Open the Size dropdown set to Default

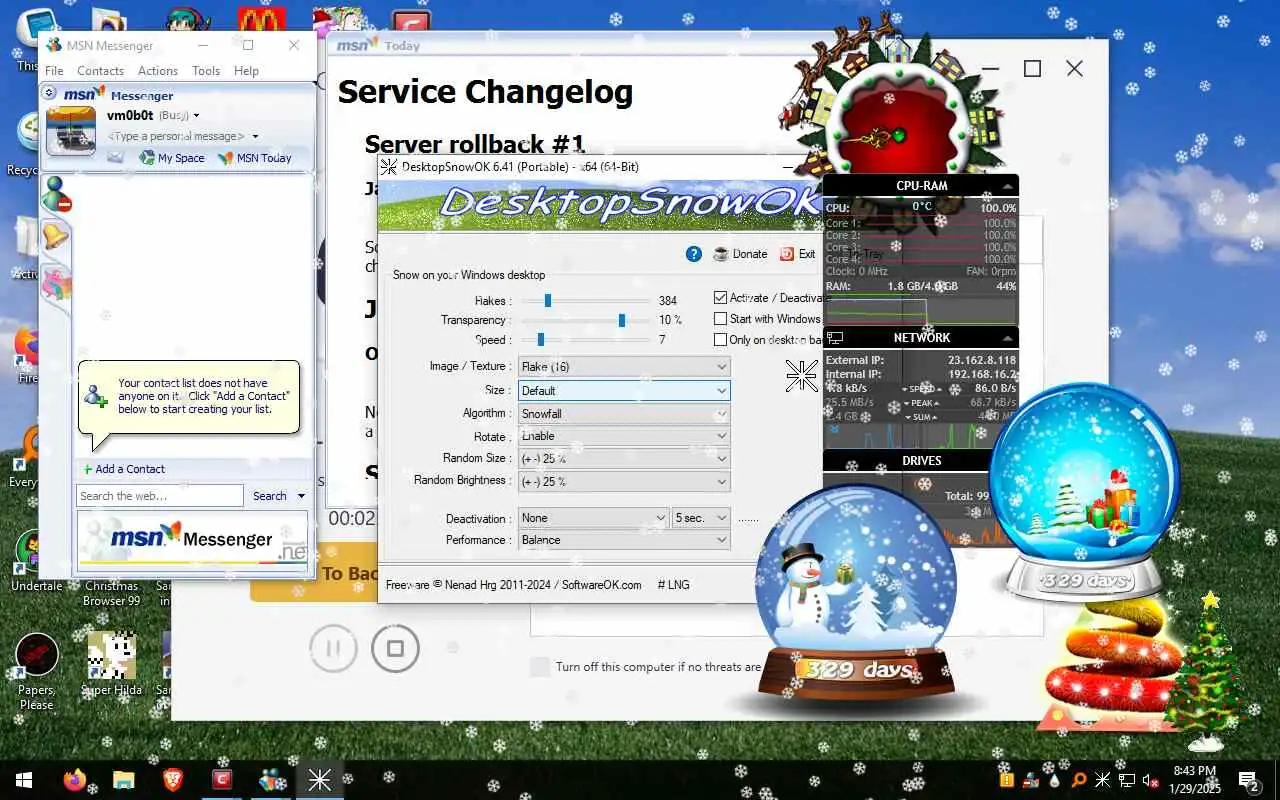[624, 390]
